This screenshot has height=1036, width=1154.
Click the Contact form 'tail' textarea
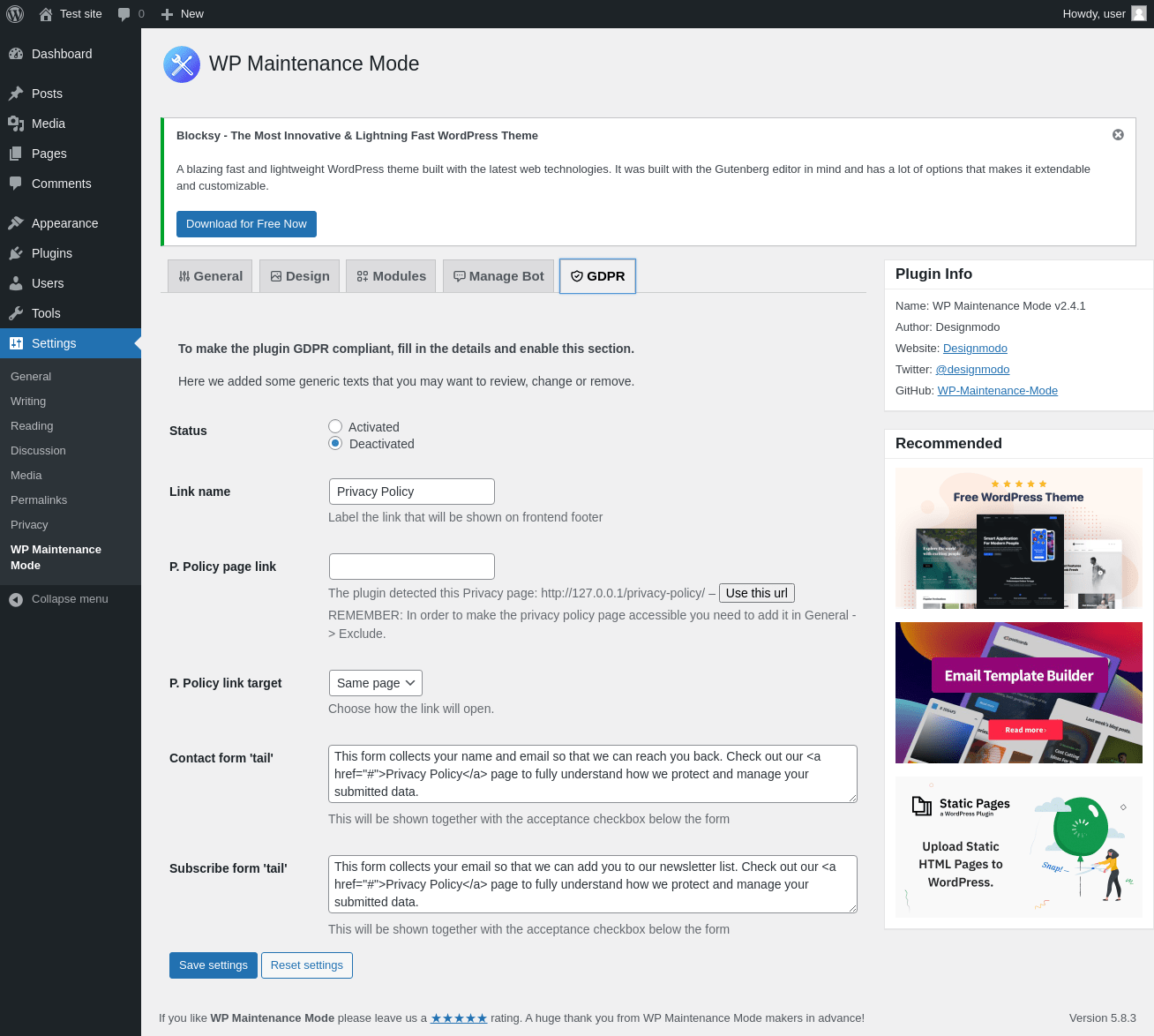[593, 774]
